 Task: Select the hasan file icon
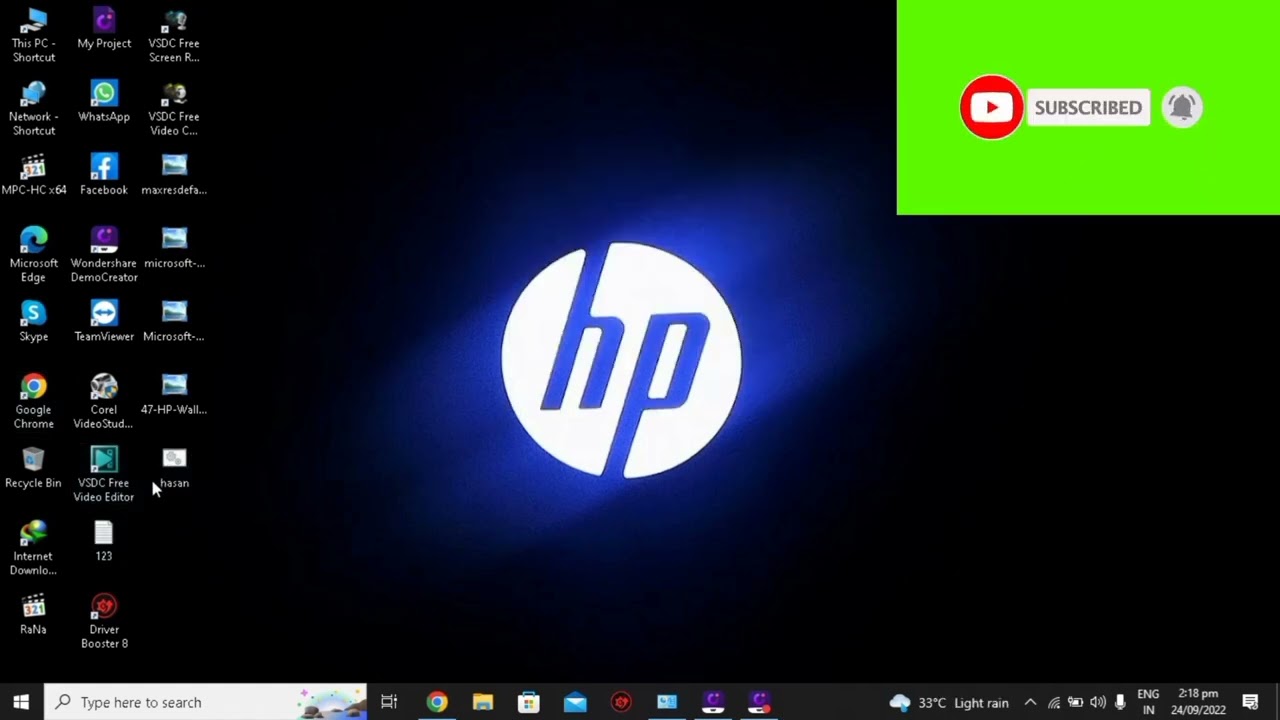174,467
